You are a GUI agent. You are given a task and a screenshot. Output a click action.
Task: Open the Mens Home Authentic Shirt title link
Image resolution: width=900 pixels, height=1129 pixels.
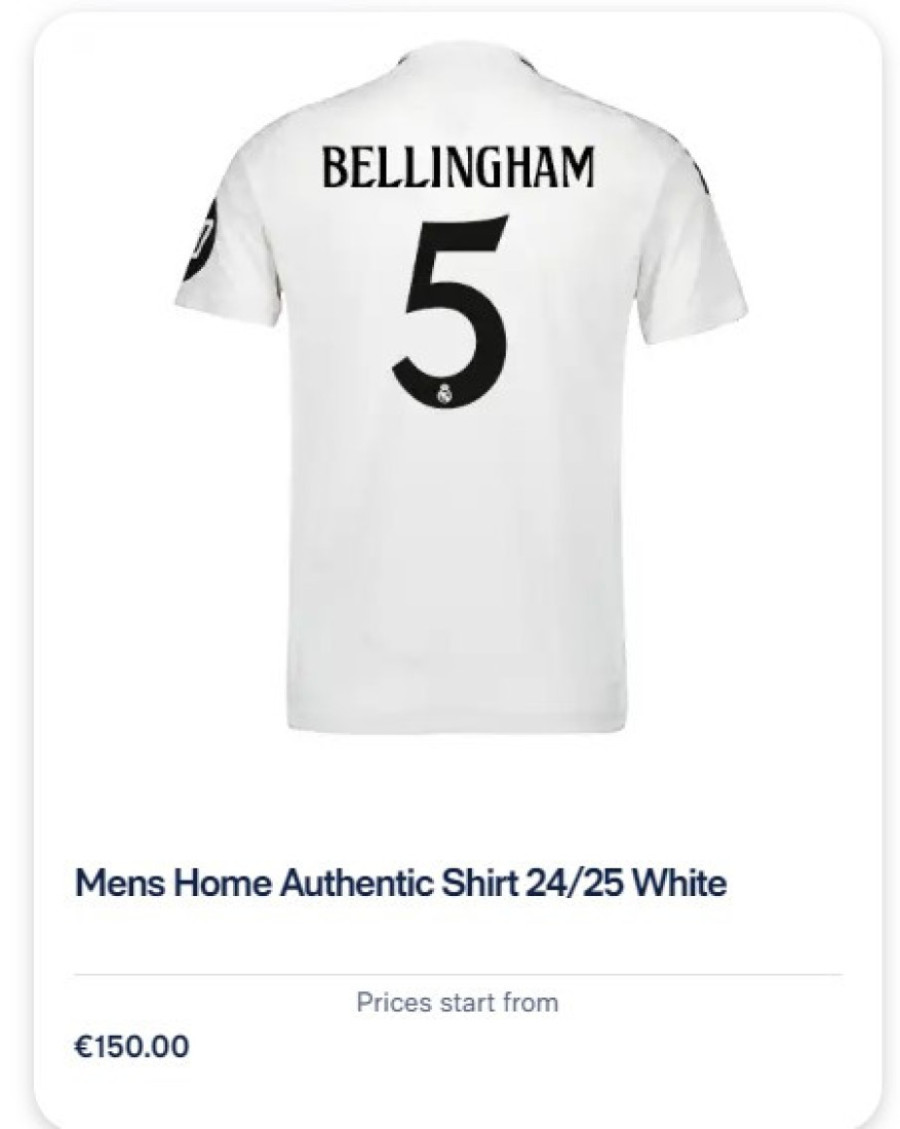(x=400, y=883)
